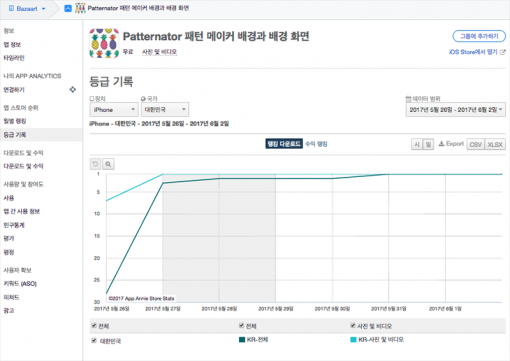Click the Patternator breadcrumb title text

pyautogui.click(x=138, y=8)
